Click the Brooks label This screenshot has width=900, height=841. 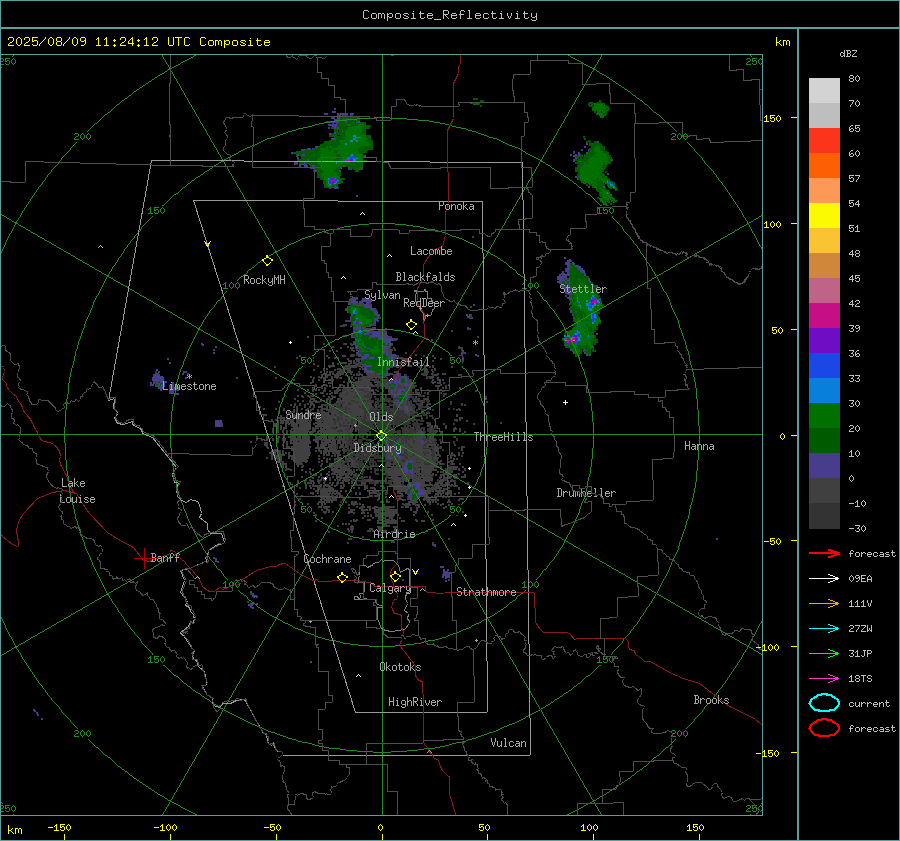711,700
